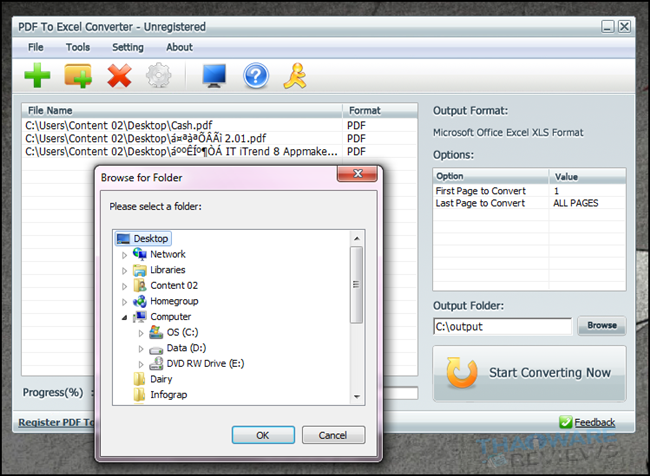Expand the Data (D:) drive node
The height and width of the screenshot is (476, 650).
click(x=141, y=349)
